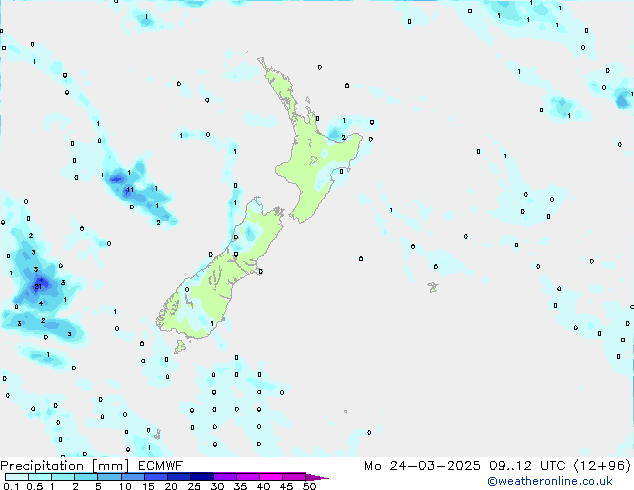Image resolution: width=634 pixels, height=490 pixels.
Task: Click the 20–25 mm legend color swatch
Action: coord(179,477)
